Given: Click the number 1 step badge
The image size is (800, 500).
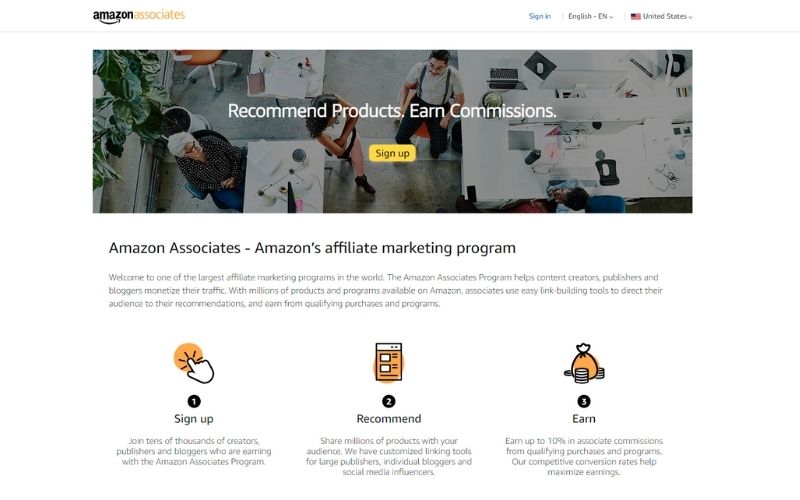Looking at the screenshot, I should point(194,401).
